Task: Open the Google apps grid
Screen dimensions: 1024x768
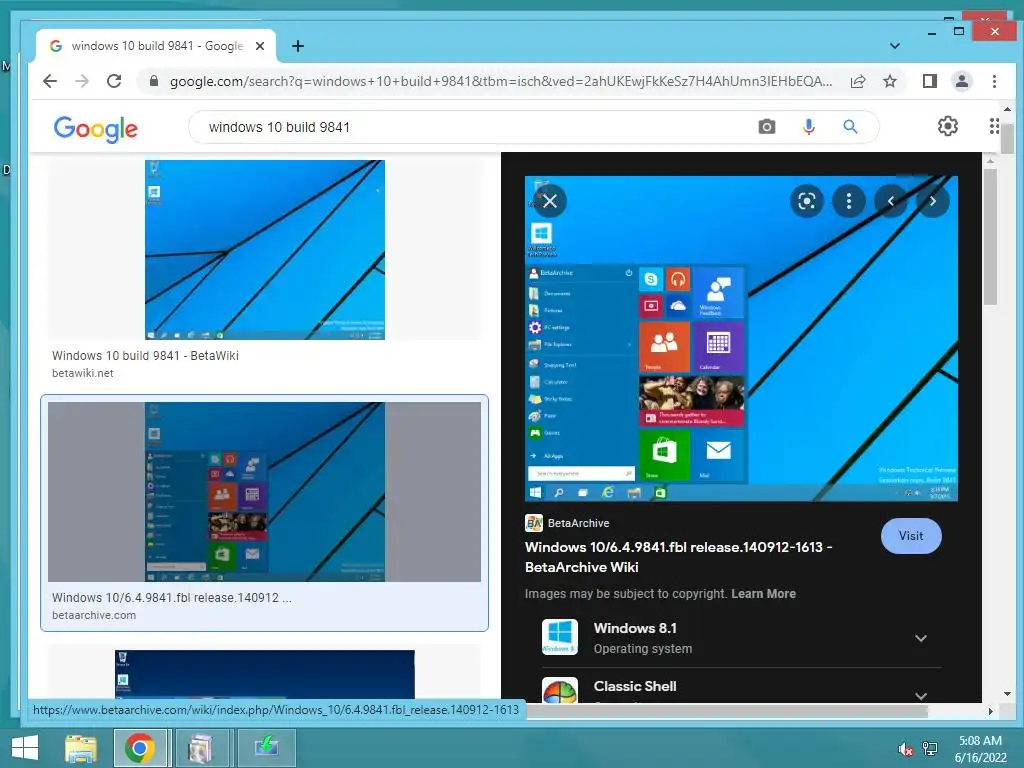Action: tap(993, 126)
